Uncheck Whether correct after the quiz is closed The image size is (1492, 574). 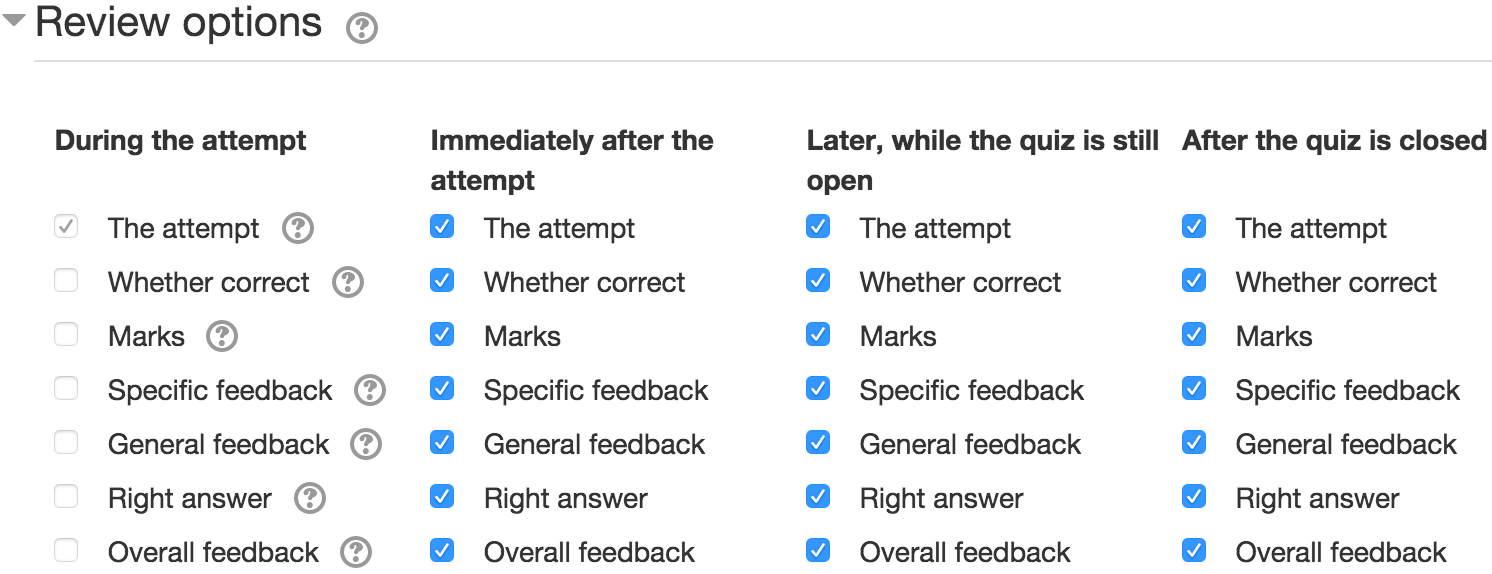[x=1194, y=281]
